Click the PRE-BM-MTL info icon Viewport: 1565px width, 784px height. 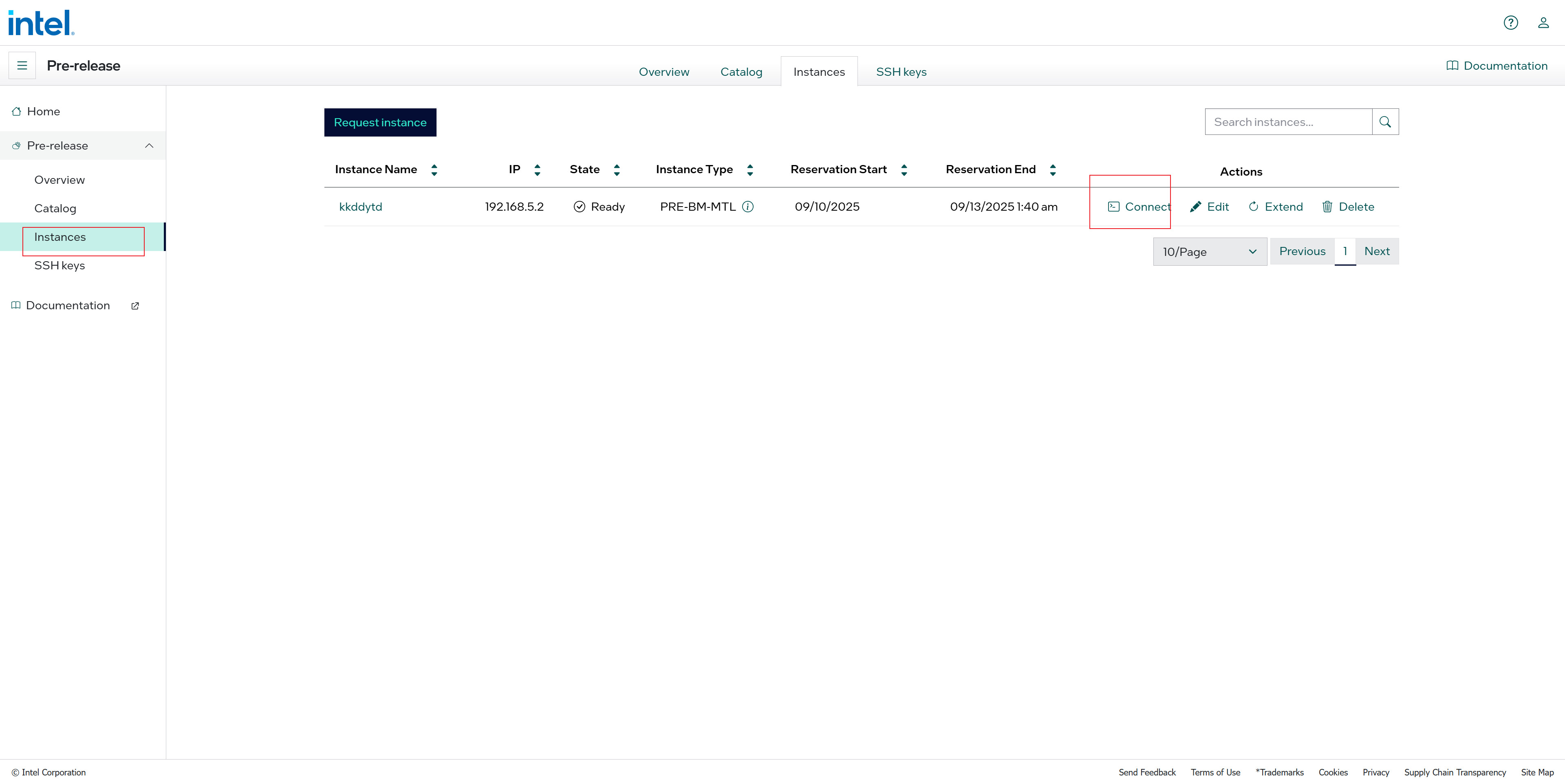click(748, 207)
